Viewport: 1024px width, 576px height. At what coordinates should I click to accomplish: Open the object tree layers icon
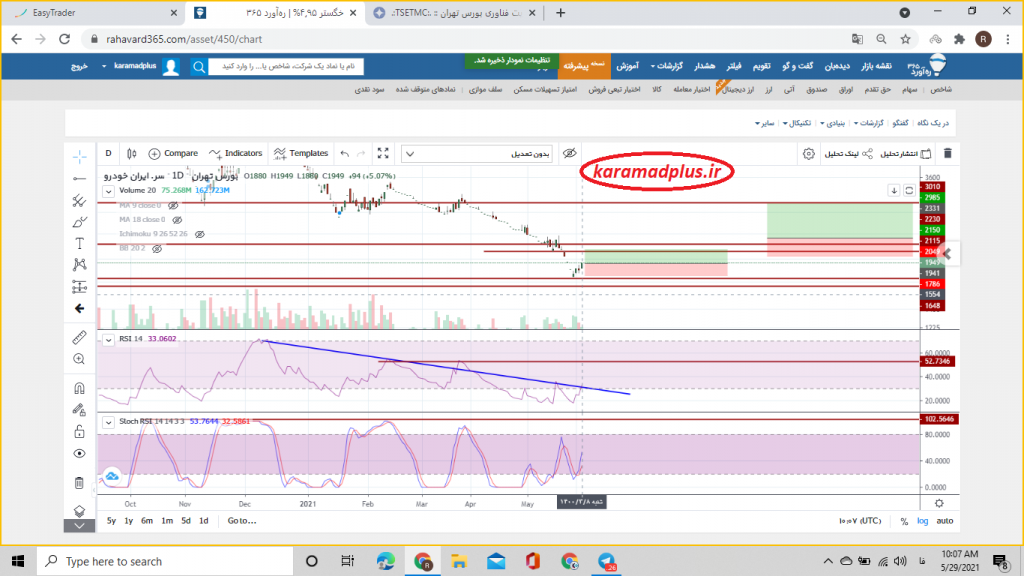79,511
